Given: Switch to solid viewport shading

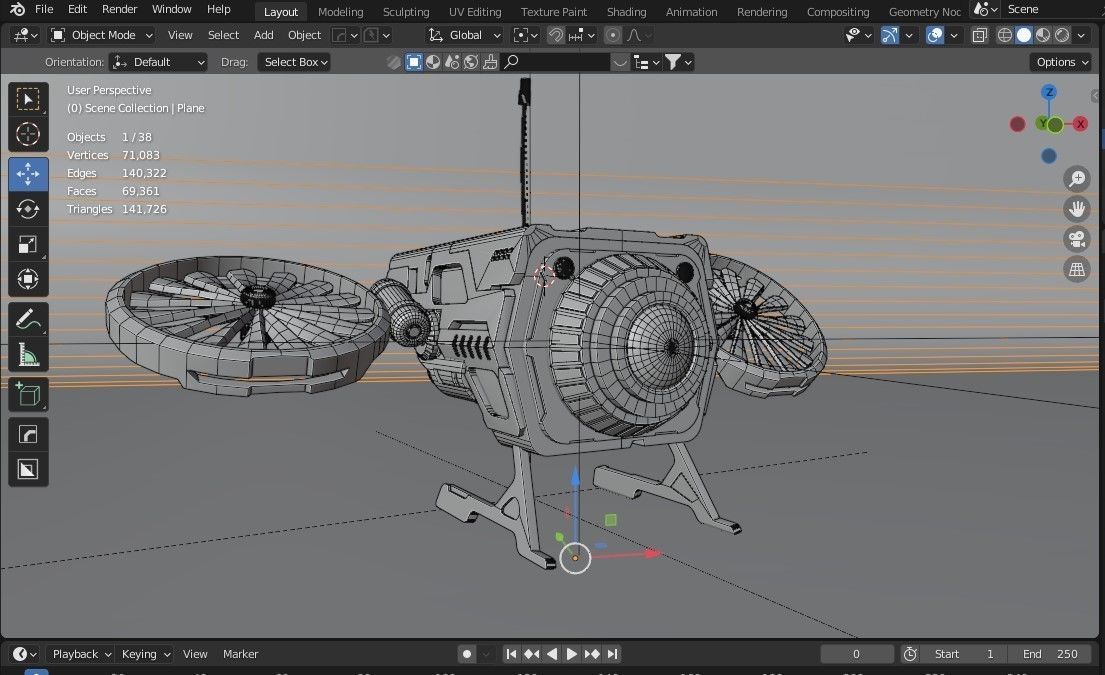Looking at the screenshot, I should [x=1024, y=35].
